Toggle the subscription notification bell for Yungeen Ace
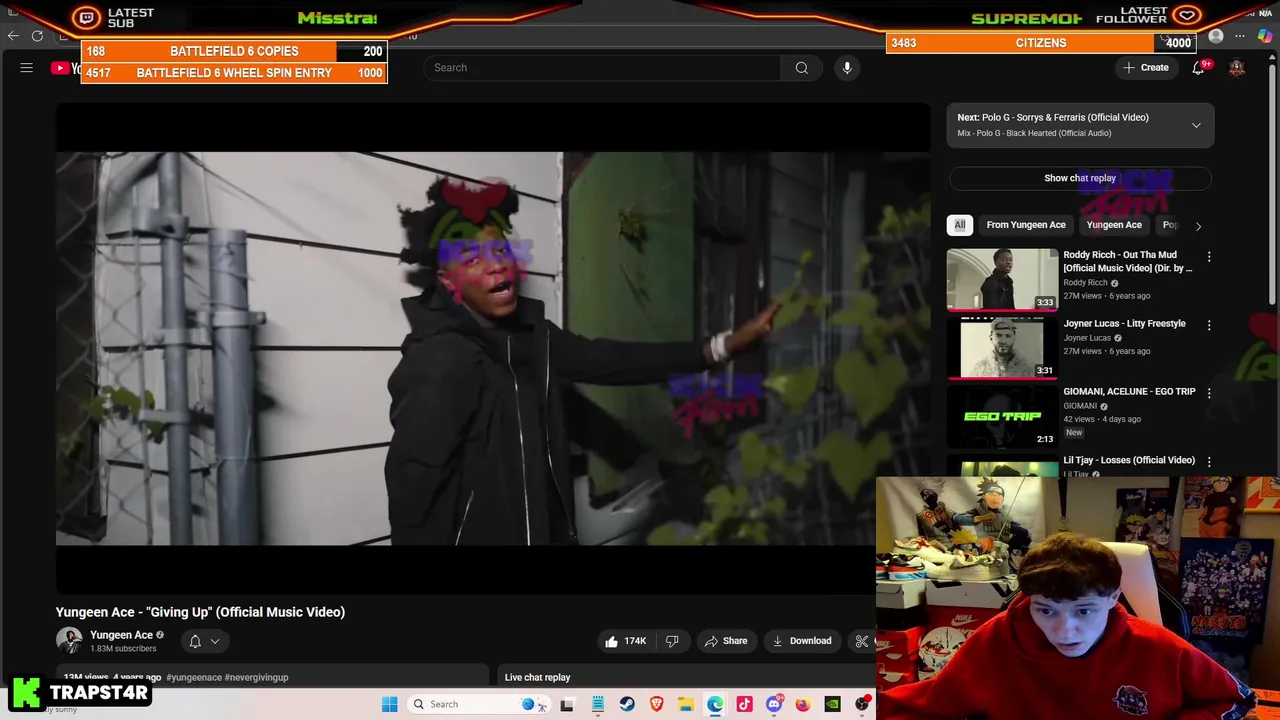 pos(204,641)
